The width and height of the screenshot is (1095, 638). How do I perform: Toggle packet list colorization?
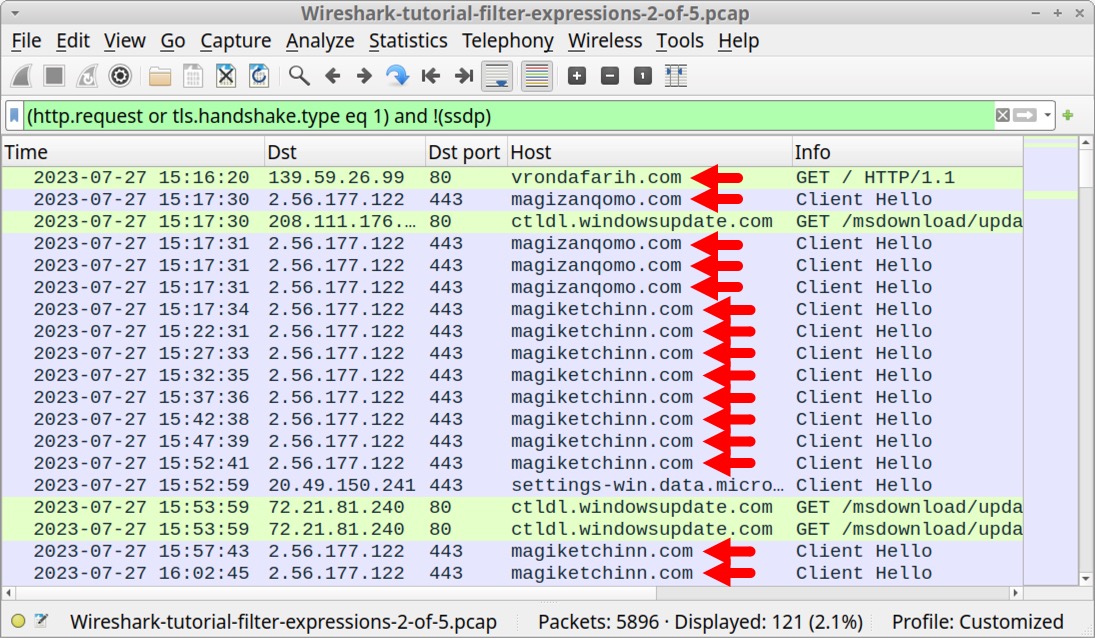pyautogui.click(x=536, y=75)
